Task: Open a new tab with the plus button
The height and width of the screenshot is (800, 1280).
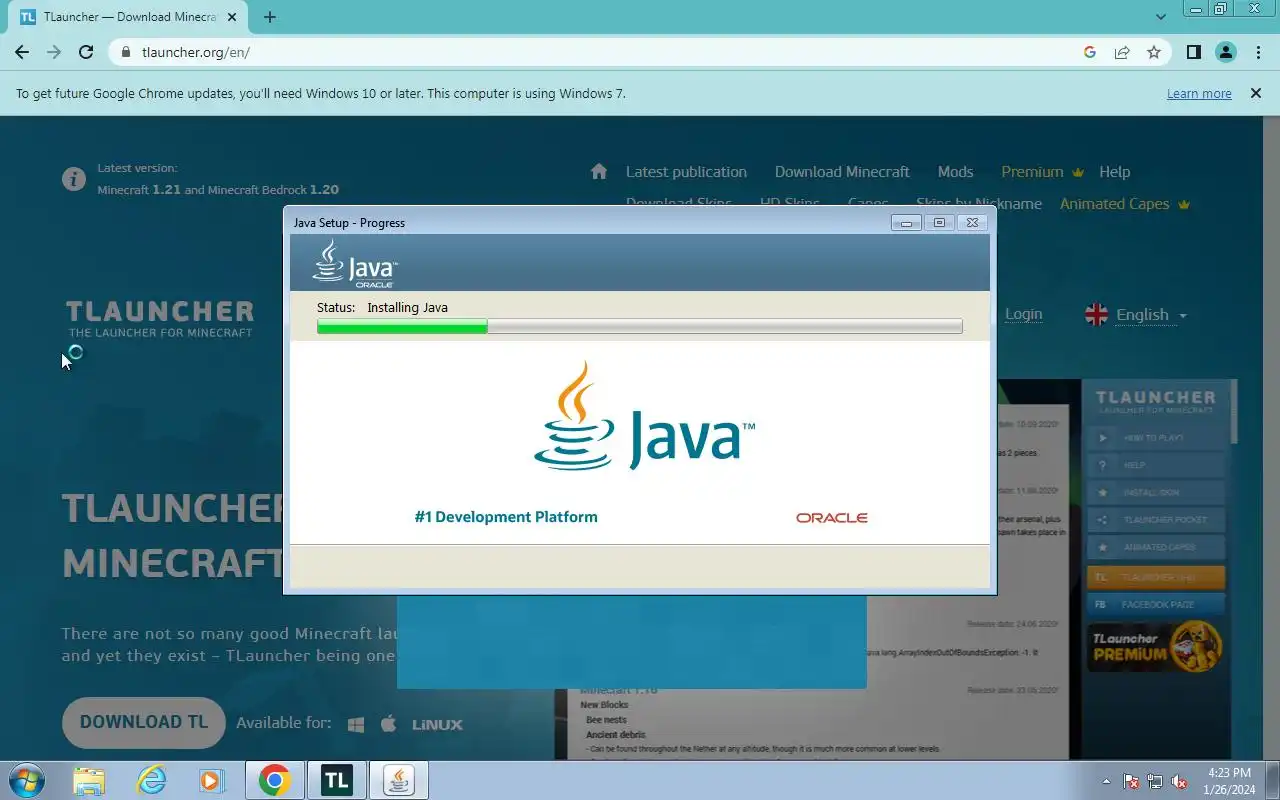Action: pos(270,17)
